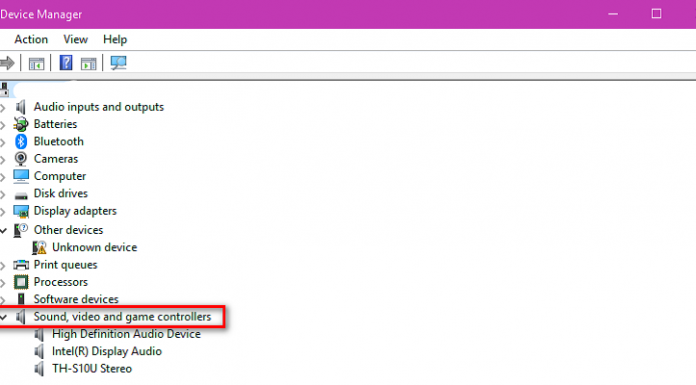Click the Display adapters icon
Viewport: 696px width, 385px height.
click(21, 211)
